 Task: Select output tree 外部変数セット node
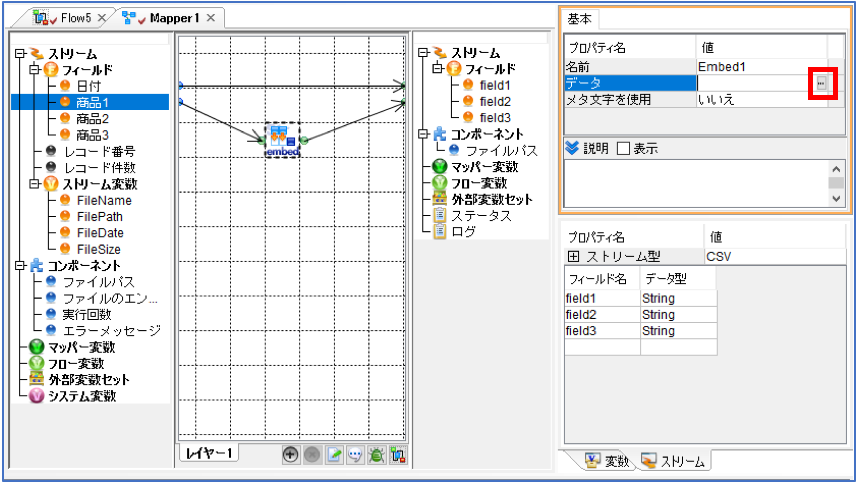click(x=492, y=199)
